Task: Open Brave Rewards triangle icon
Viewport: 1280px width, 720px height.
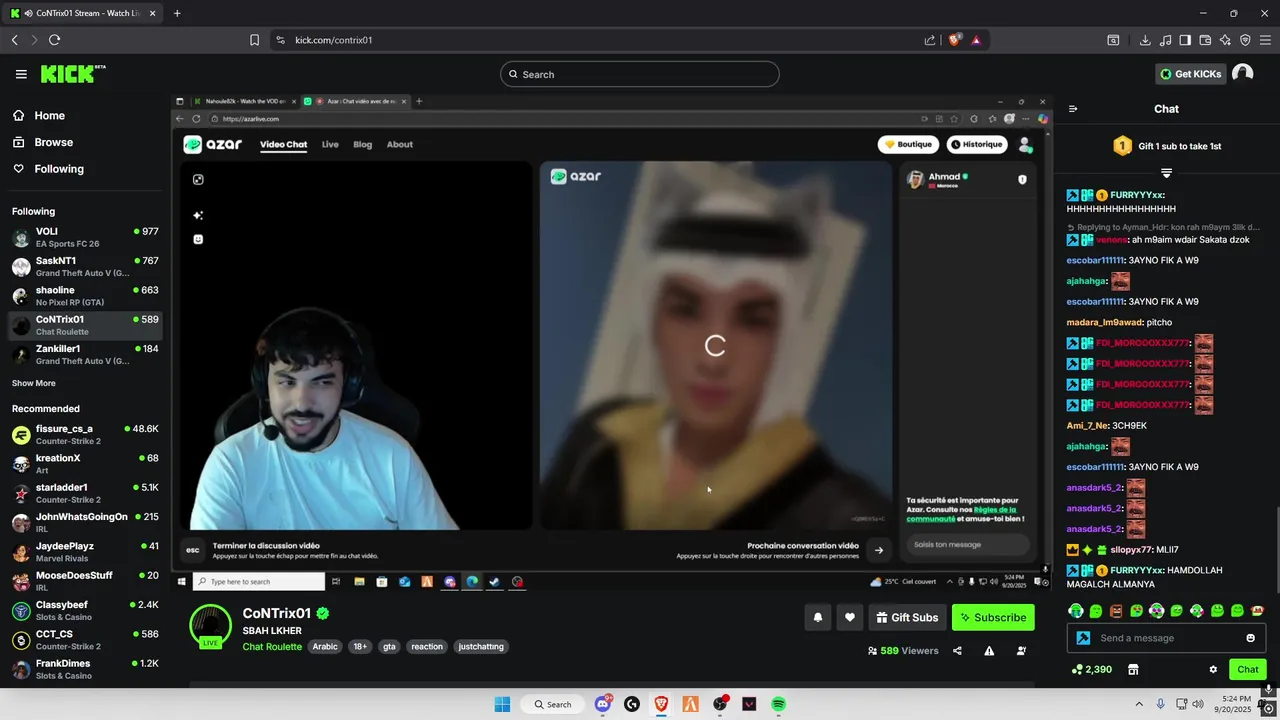Action: click(x=976, y=40)
